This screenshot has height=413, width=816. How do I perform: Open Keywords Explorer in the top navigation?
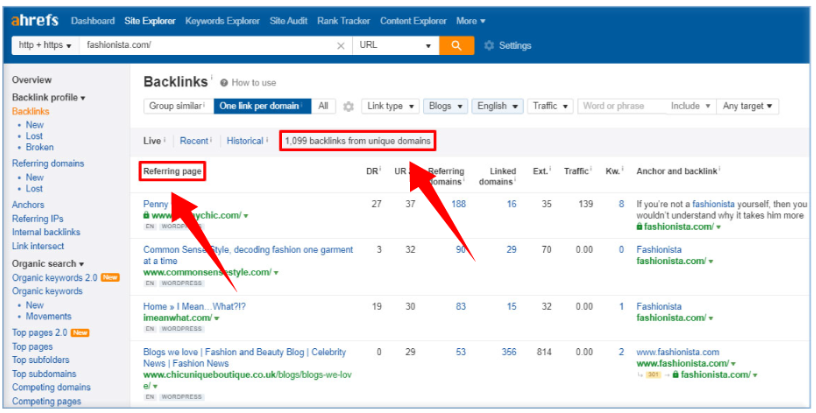[x=222, y=21]
